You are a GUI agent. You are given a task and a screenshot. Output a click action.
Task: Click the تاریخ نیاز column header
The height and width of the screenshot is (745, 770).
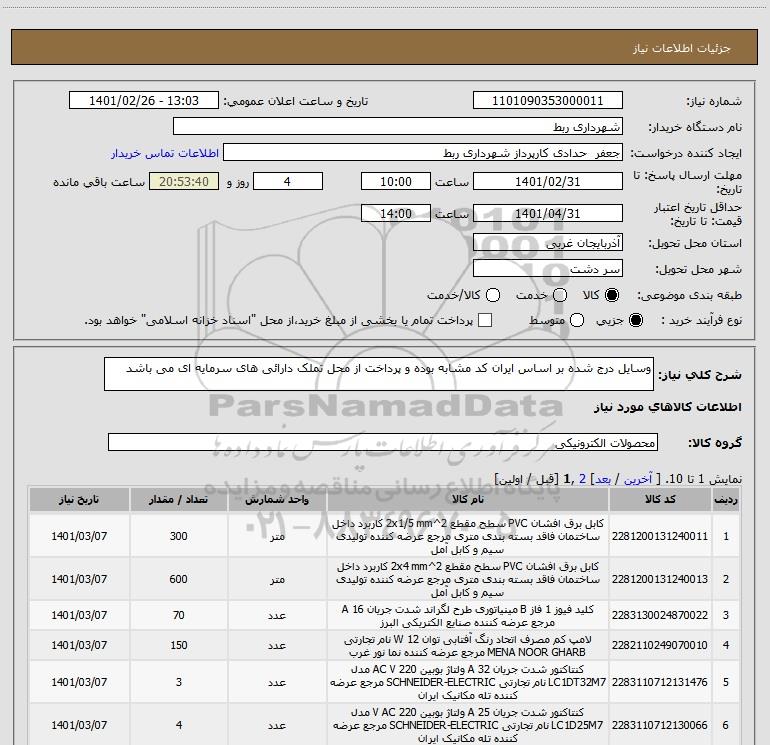pyautogui.click(x=79, y=499)
